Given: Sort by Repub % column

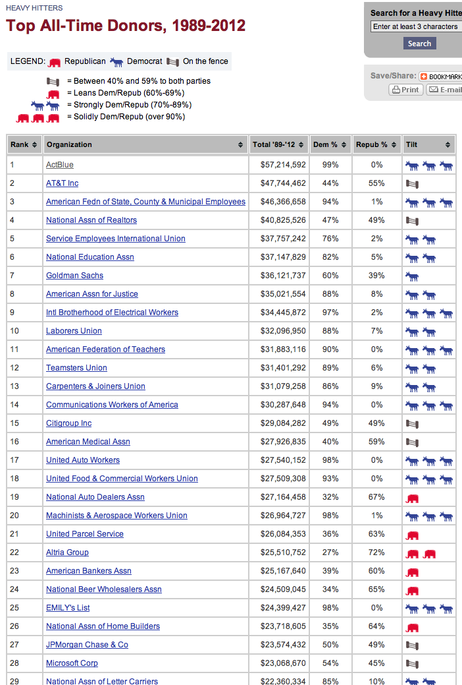Looking at the screenshot, I should tap(376, 145).
